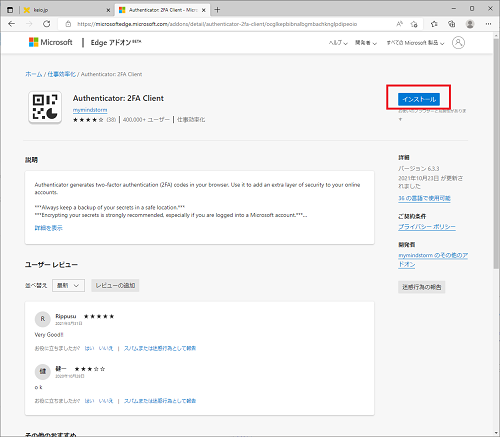Click the 迷惑行為の報告 button
Viewport: 500px width, 437px height.
click(422, 287)
